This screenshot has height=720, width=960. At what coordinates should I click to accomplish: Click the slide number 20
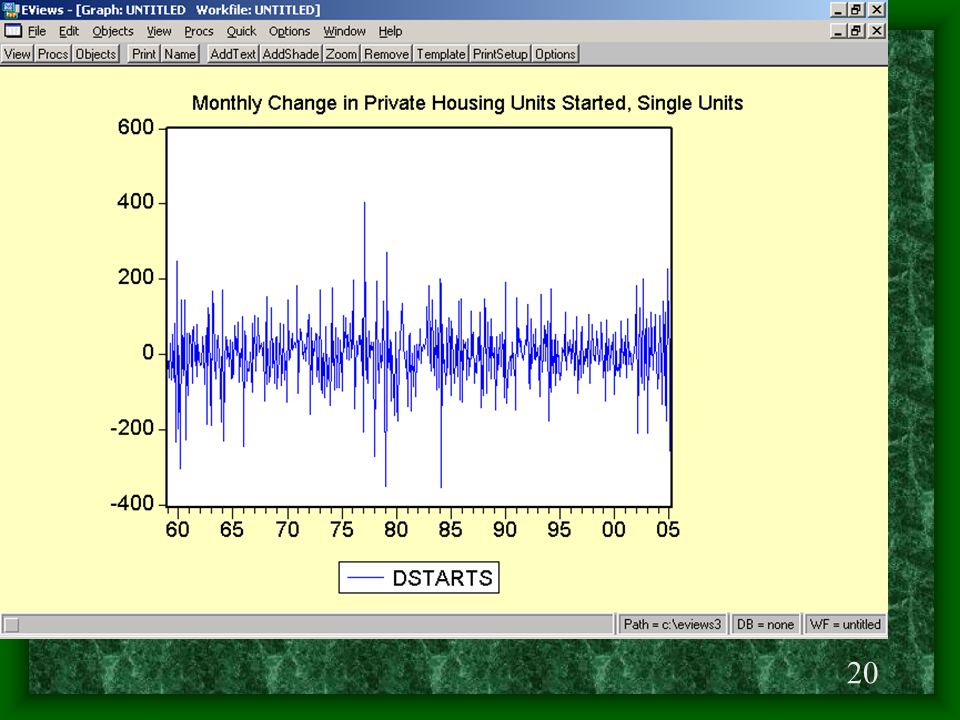click(x=862, y=673)
